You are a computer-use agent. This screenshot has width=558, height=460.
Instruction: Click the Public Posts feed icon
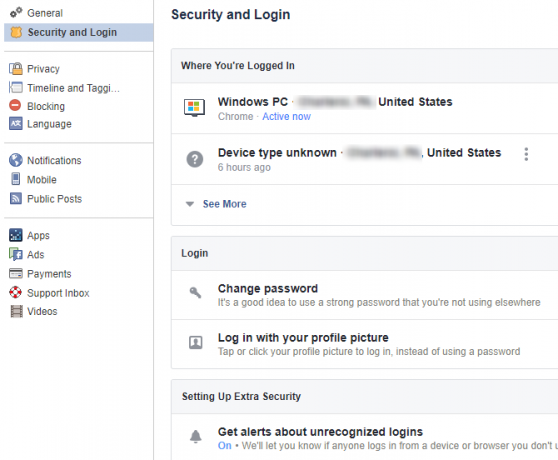tap(16, 198)
